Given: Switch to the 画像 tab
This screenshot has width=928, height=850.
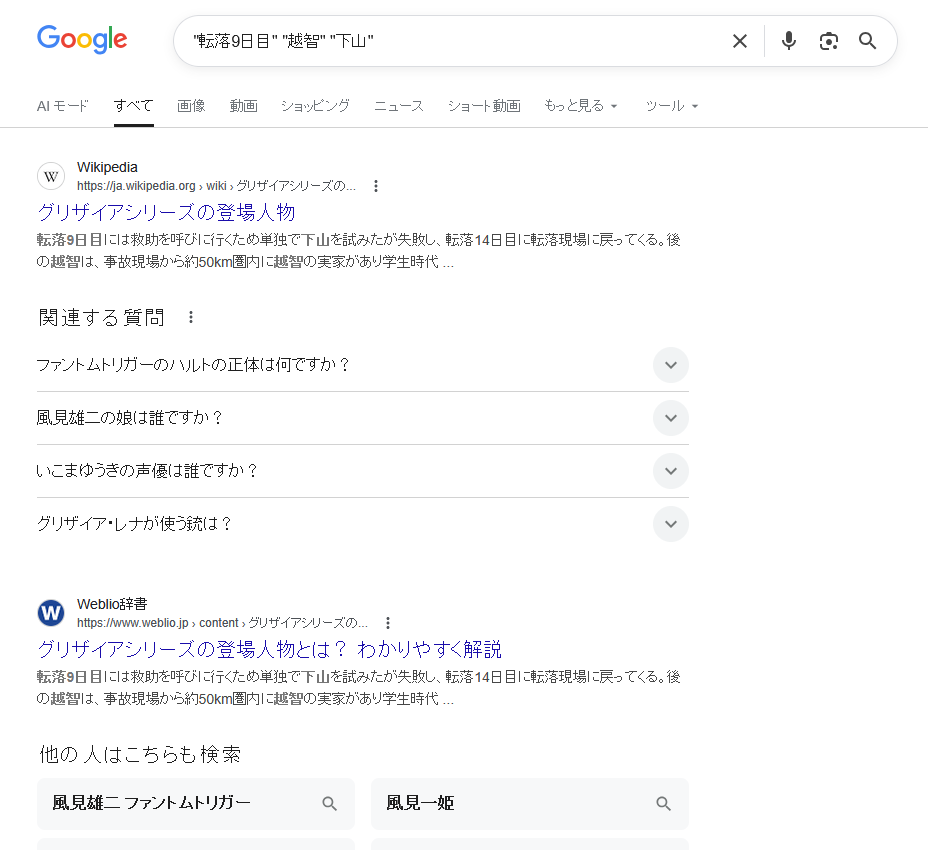Looking at the screenshot, I should [x=191, y=106].
